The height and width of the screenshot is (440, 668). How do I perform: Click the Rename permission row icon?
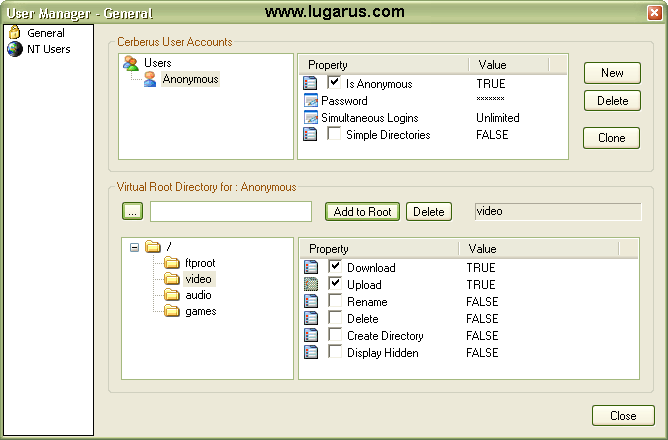311,301
